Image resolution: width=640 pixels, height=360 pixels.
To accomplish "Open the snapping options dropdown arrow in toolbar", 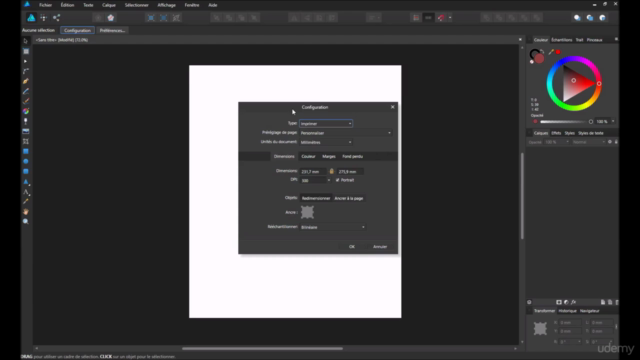I will click(x=450, y=18).
